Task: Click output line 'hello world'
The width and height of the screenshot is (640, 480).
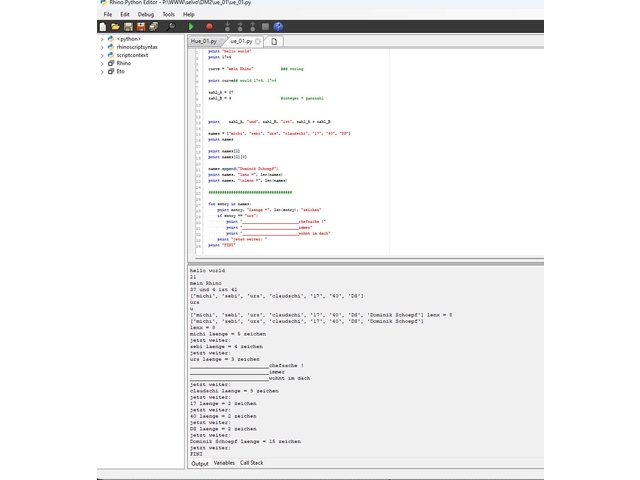Action: click(207, 271)
